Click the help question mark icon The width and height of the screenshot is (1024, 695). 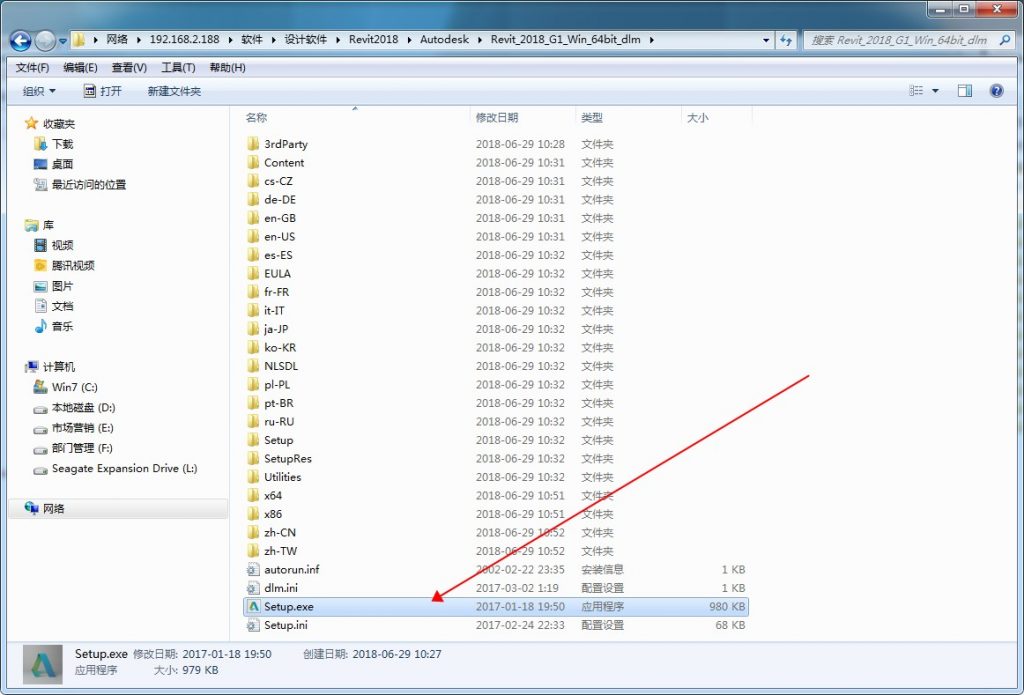996,91
